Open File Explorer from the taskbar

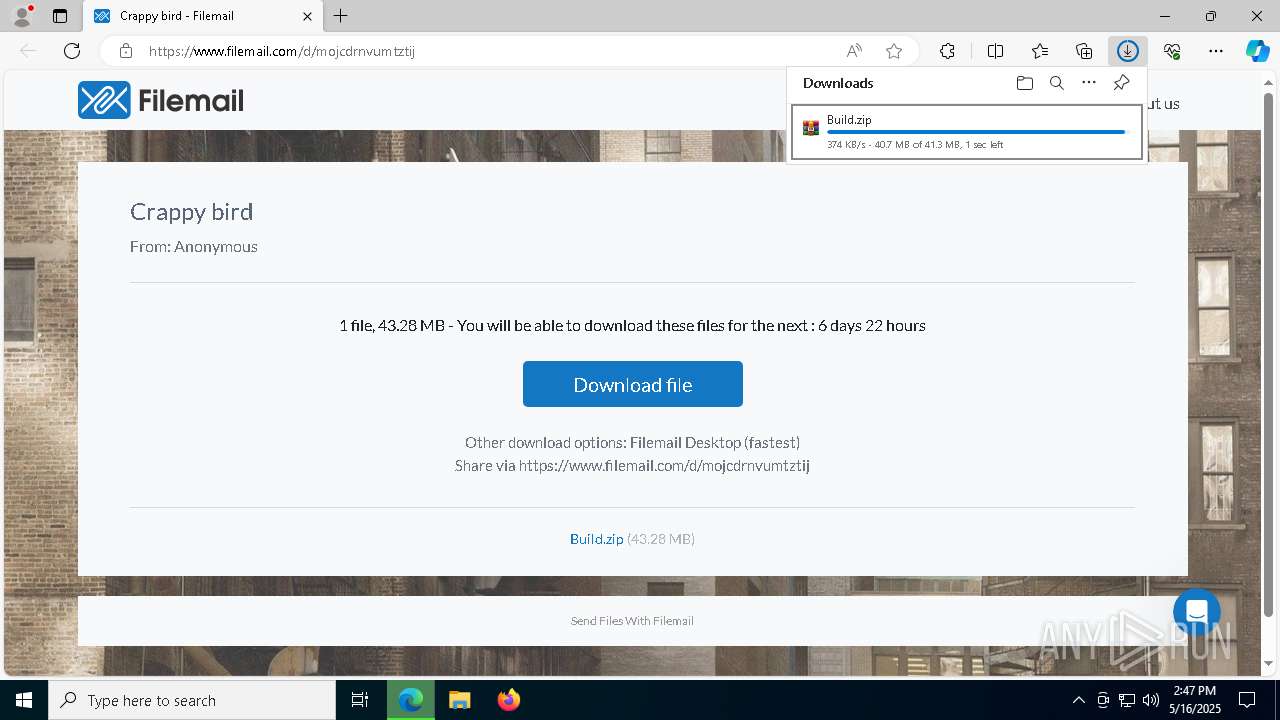click(460, 700)
